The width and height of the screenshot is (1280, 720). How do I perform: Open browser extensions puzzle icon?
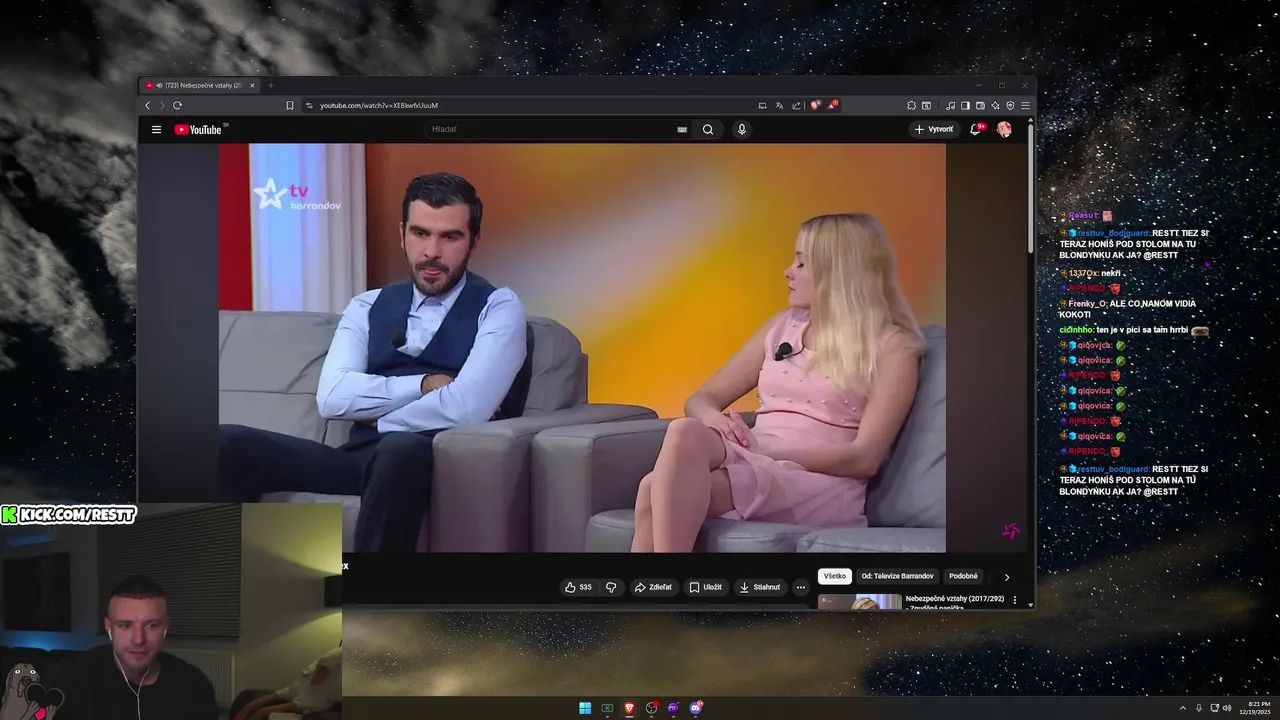pos(911,105)
